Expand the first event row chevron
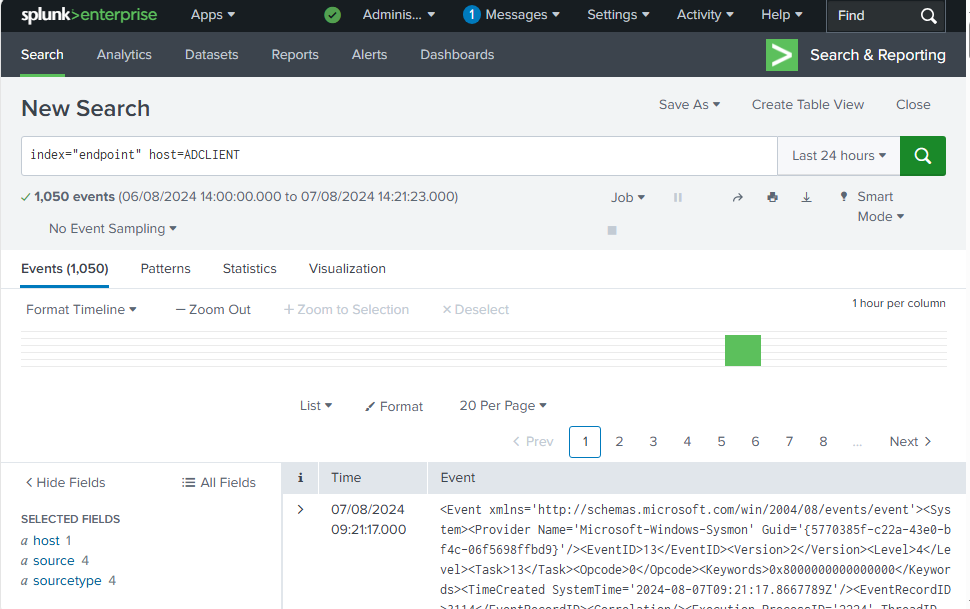The width and height of the screenshot is (970, 609). click(x=300, y=510)
